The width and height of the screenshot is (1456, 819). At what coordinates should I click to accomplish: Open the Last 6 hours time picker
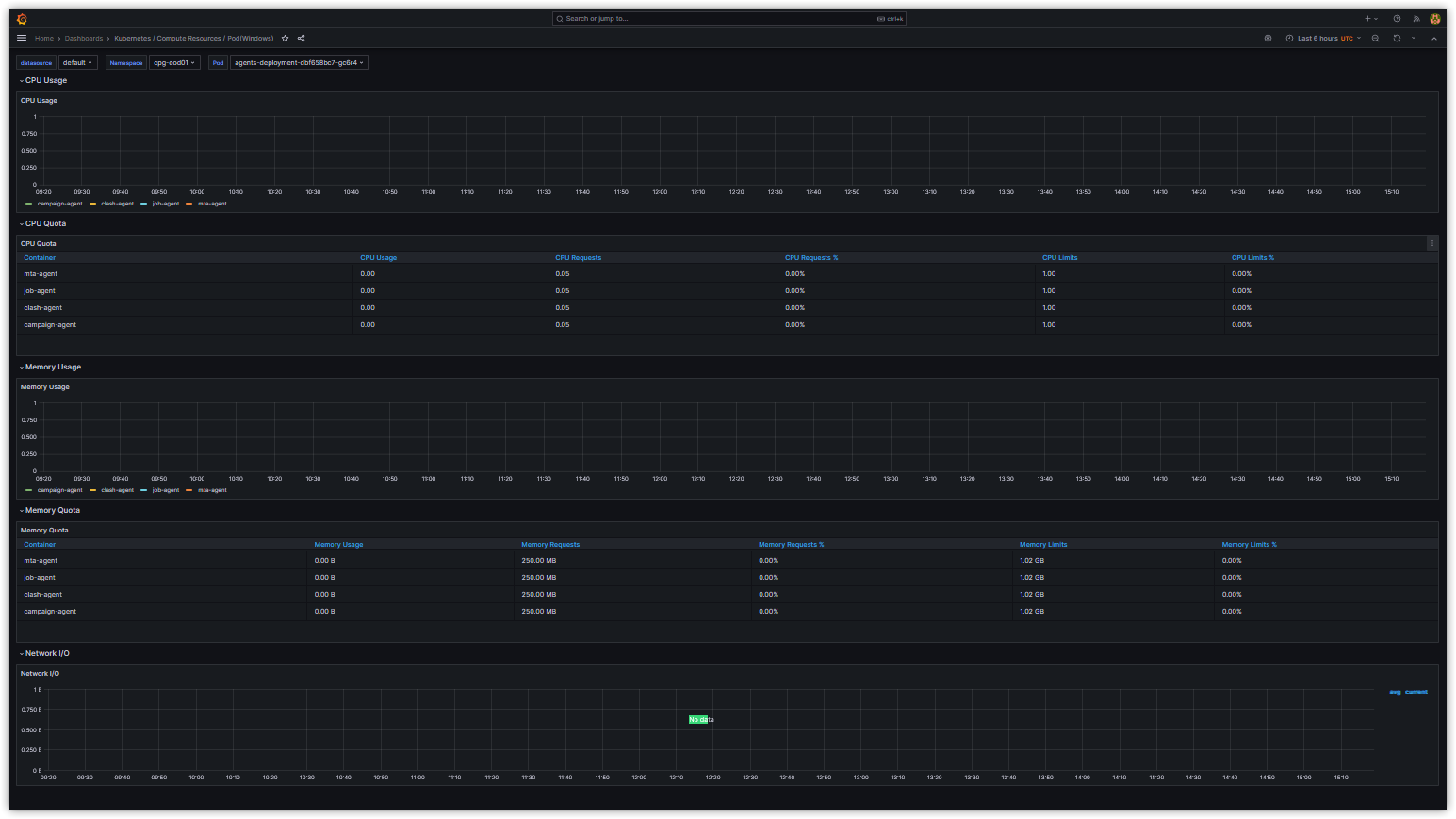click(x=1321, y=39)
